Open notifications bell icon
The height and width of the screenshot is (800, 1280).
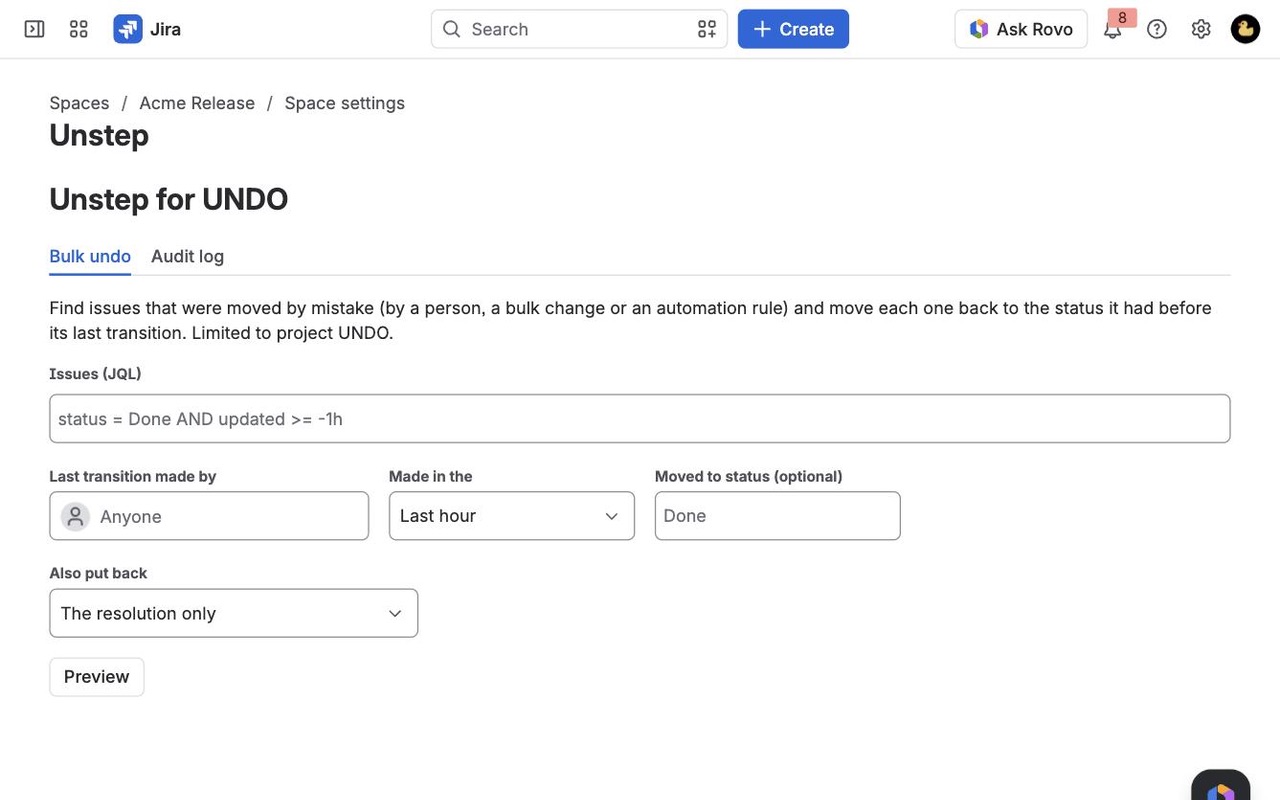[x=1112, y=29]
